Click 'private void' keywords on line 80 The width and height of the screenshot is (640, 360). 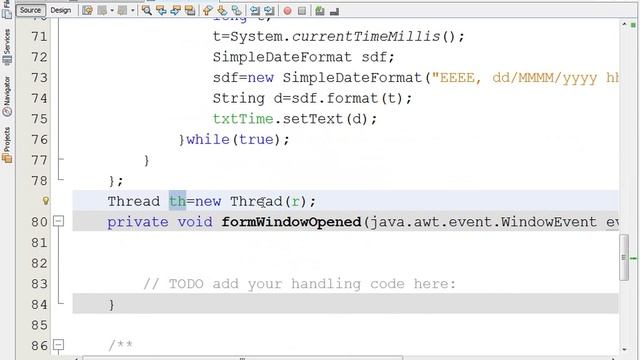pyautogui.click(x=160, y=222)
